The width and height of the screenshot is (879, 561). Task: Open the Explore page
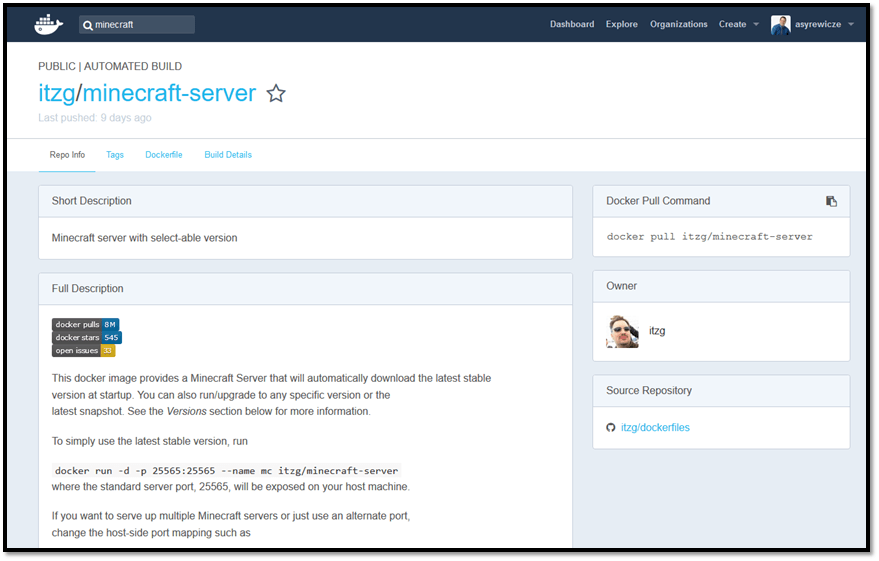click(622, 24)
